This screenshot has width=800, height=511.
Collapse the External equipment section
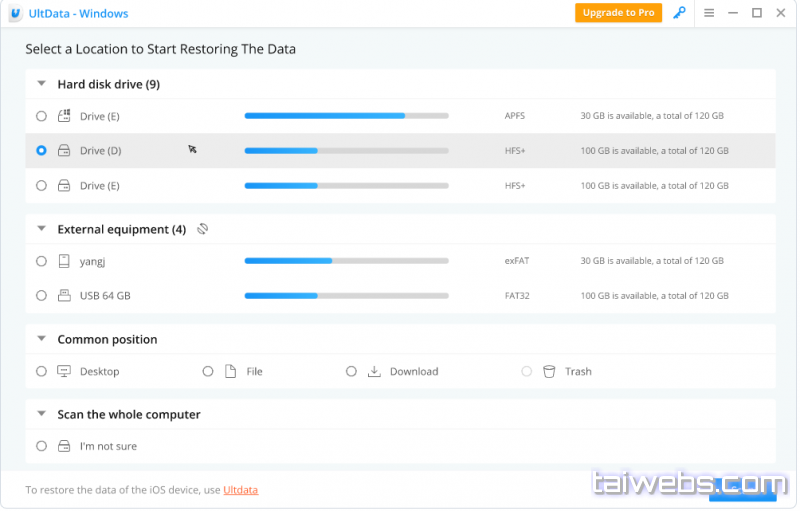point(41,229)
